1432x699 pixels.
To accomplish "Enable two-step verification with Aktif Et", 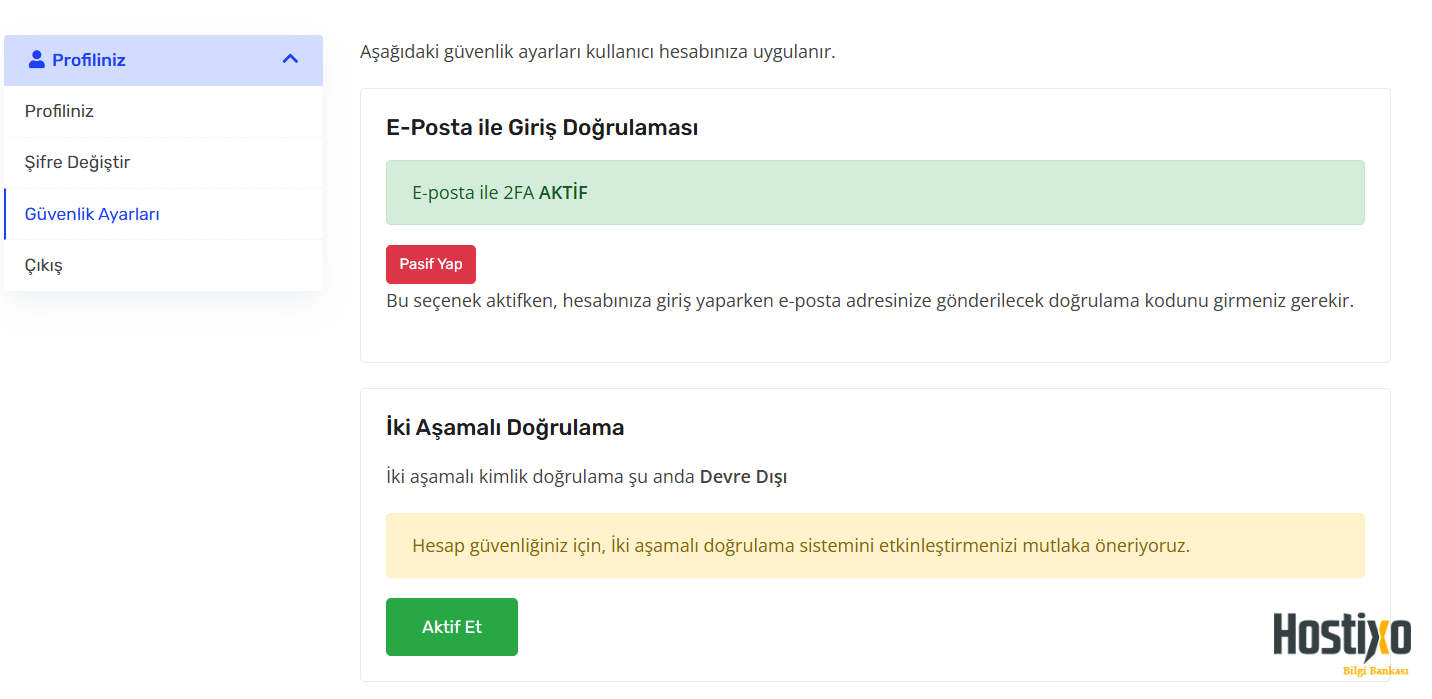I will [x=452, y=627].
